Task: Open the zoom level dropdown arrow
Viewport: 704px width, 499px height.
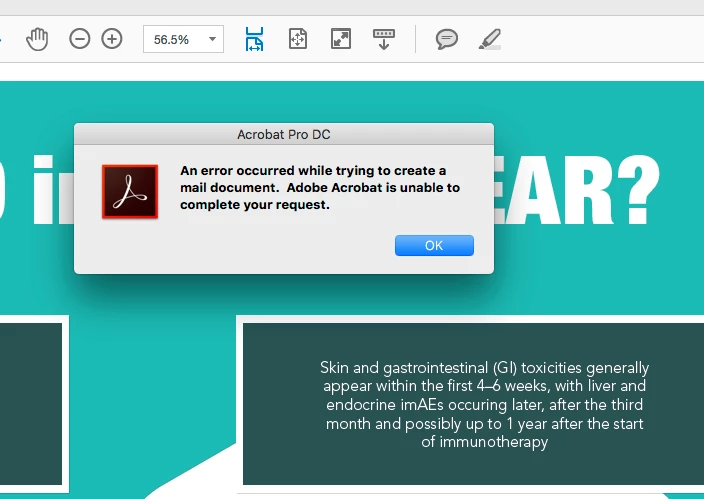Action: (212, 39)
